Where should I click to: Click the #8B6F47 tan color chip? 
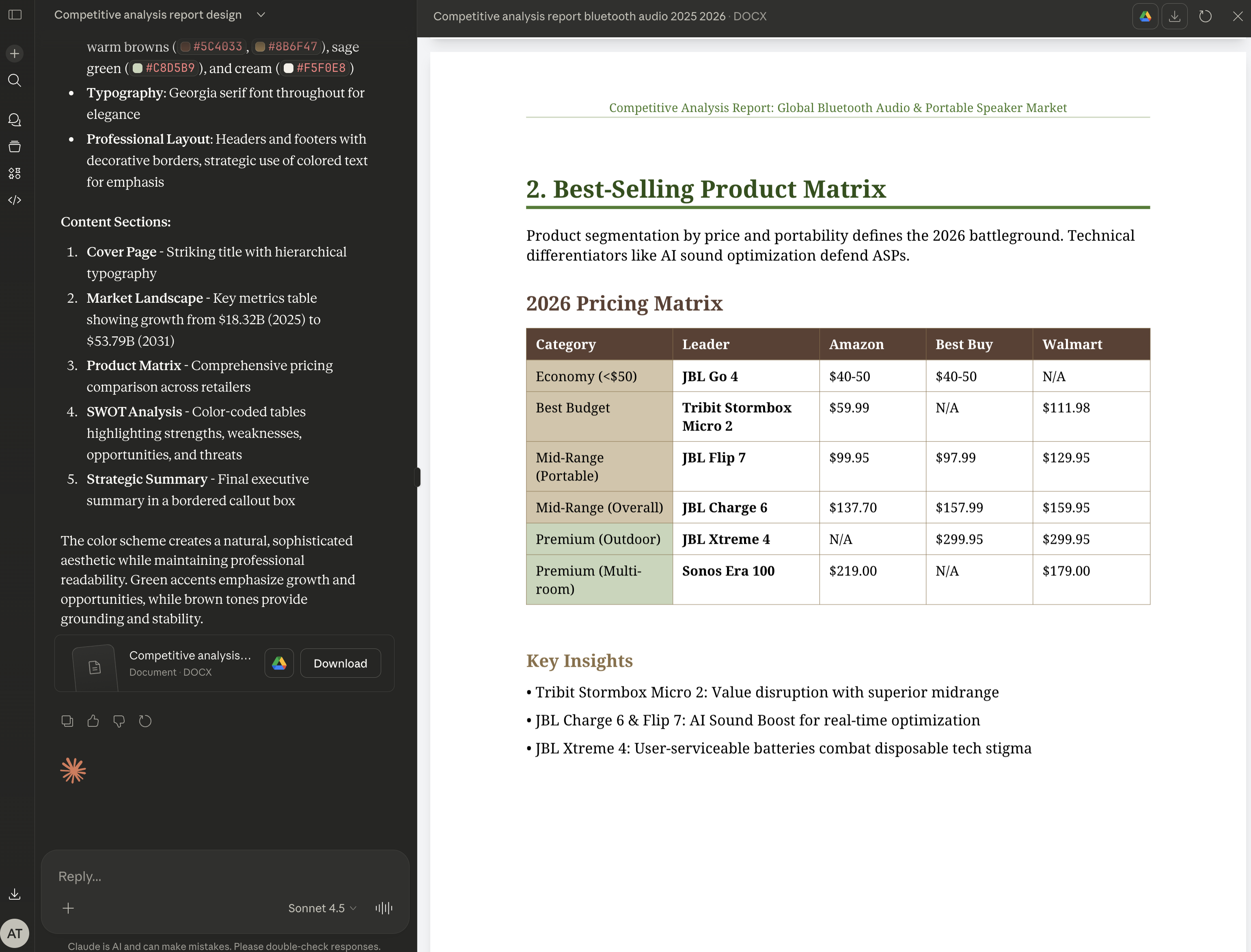[287, 47]
